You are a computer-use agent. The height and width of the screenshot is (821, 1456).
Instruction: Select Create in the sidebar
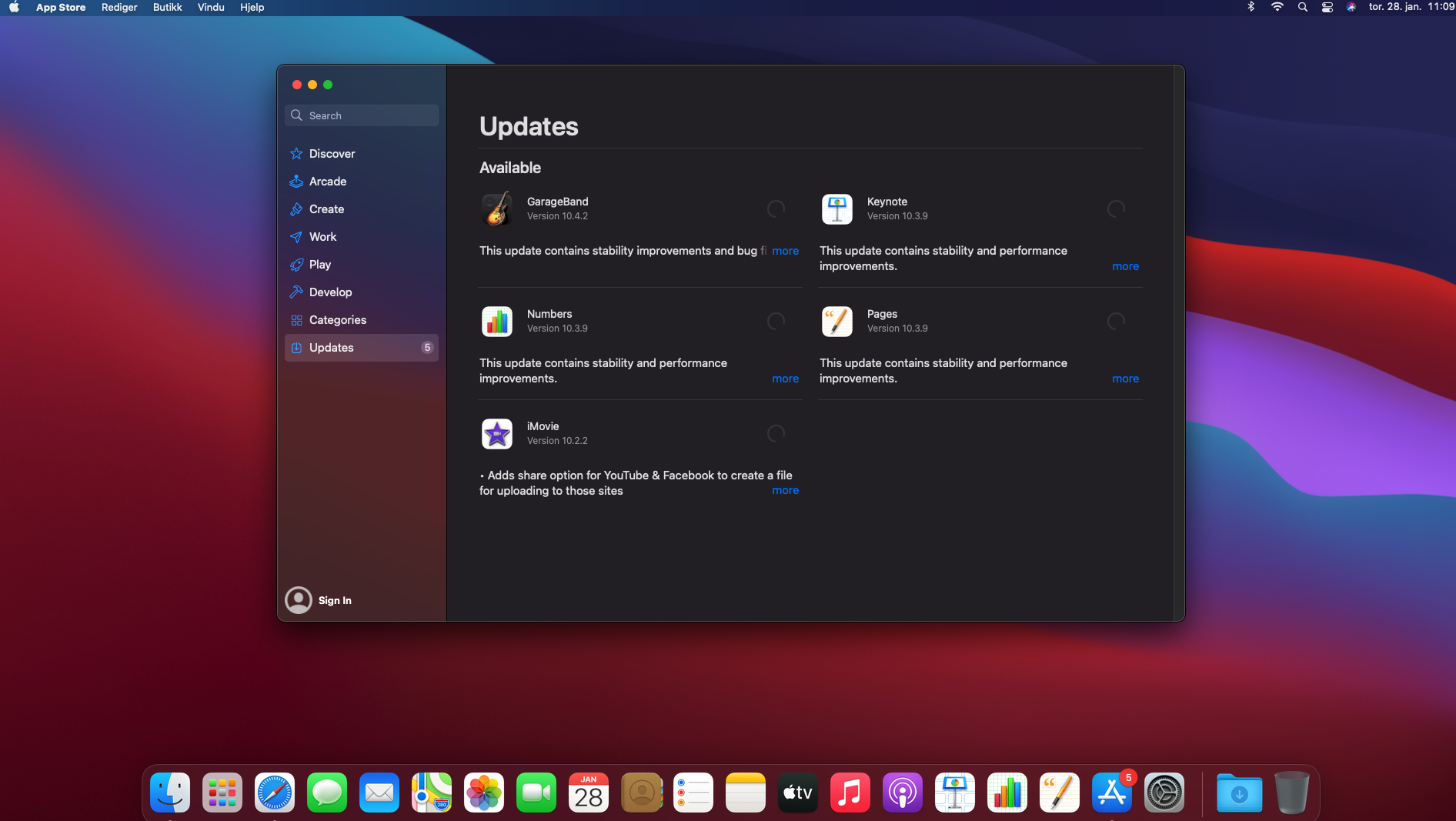click(362, 209)
